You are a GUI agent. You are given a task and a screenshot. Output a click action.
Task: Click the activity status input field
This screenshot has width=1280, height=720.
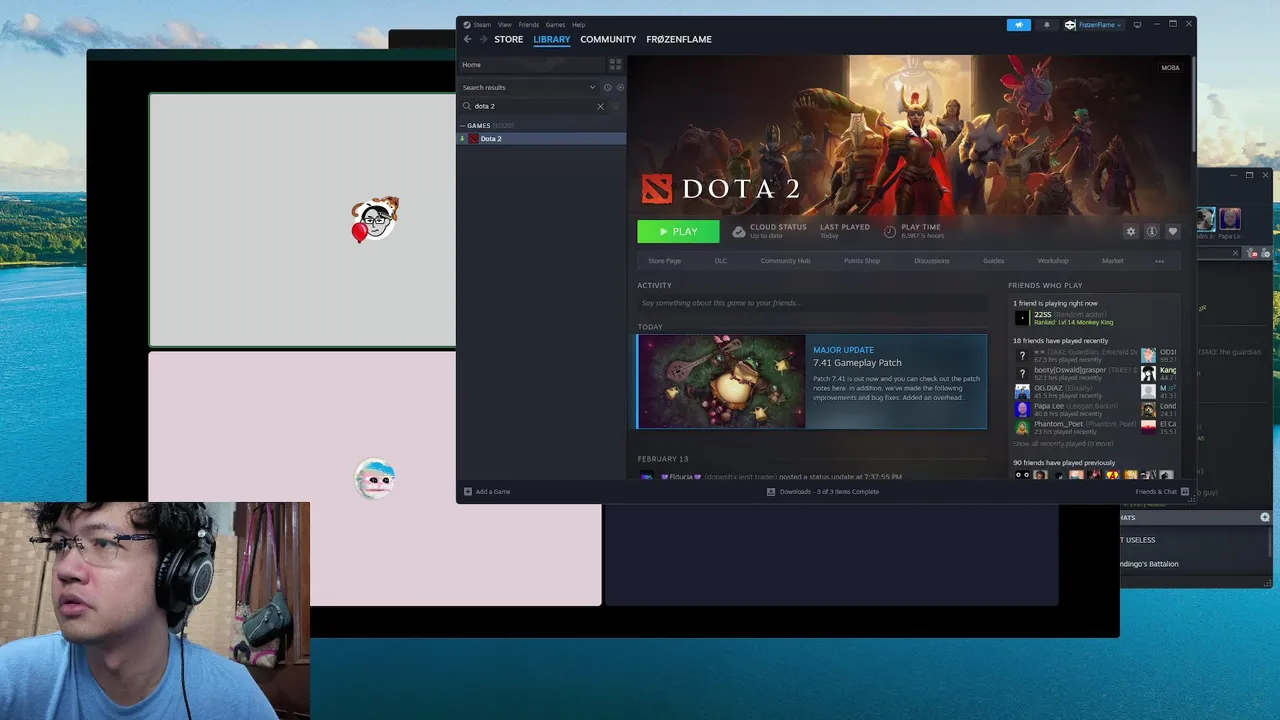pyautogui.click(x=811, y=303)
